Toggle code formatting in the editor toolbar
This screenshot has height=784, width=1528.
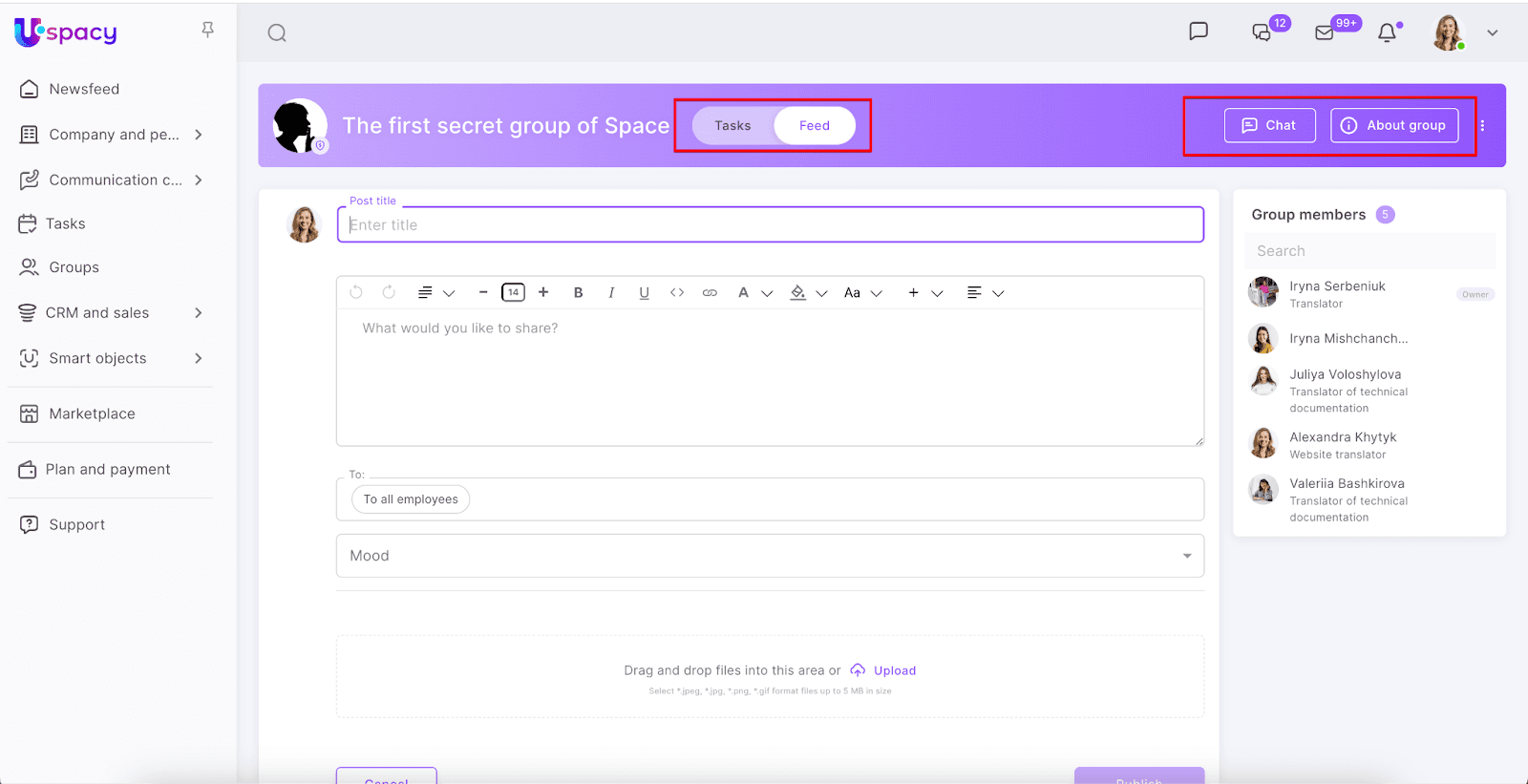(677, 293)
